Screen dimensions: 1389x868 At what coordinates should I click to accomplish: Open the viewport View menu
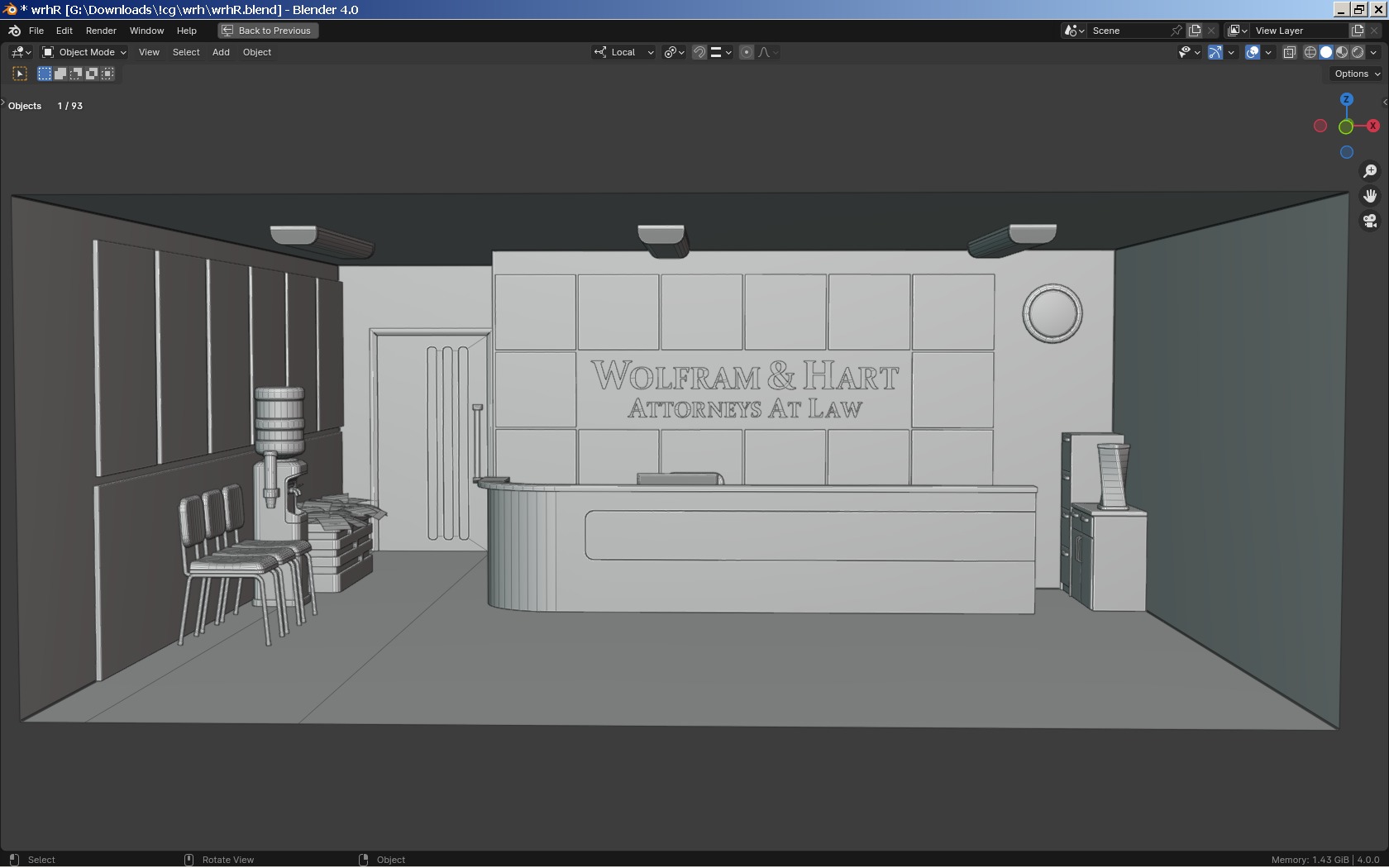149,52
